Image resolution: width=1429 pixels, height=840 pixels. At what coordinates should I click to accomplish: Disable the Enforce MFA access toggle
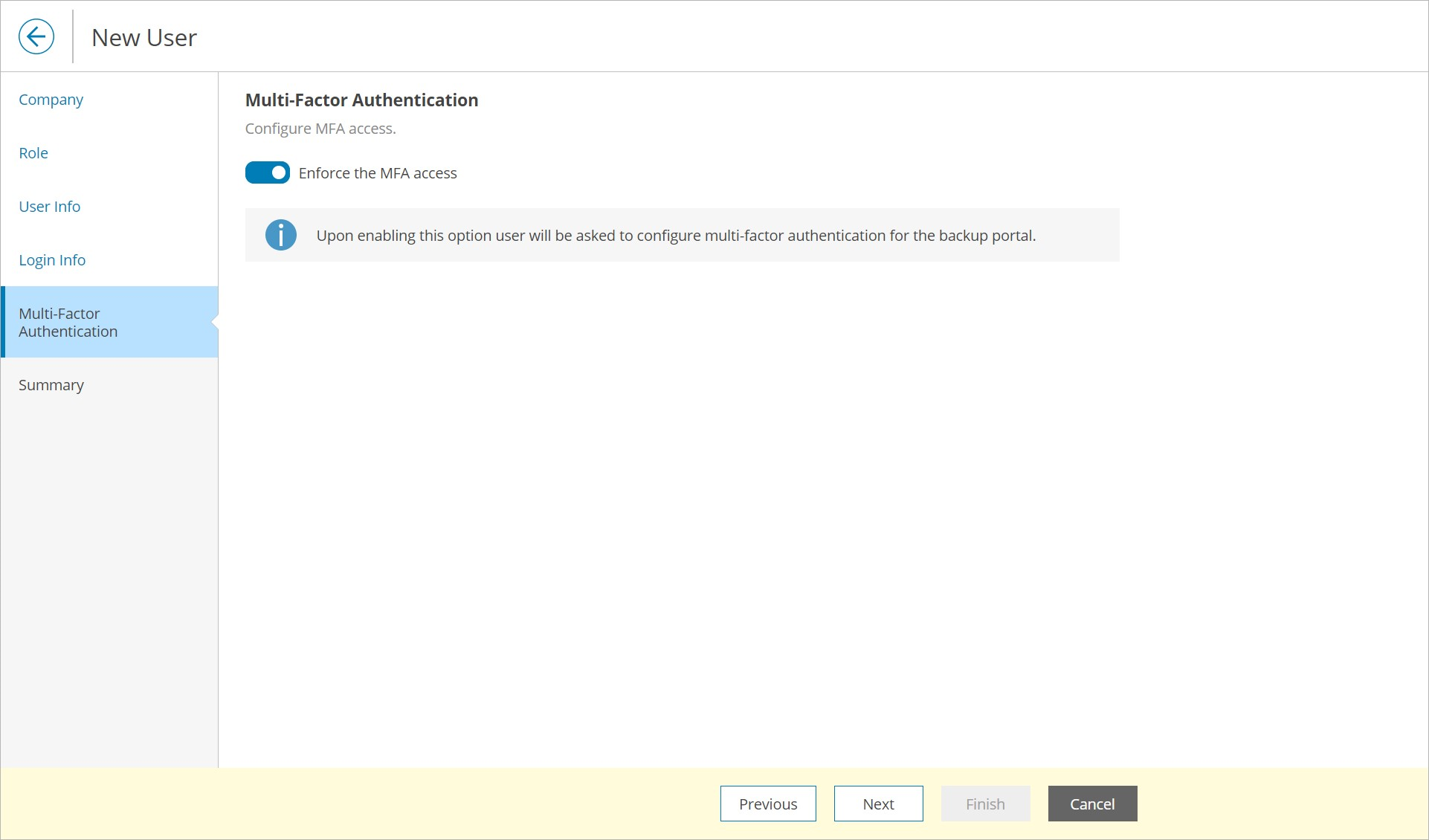pyautogui.click(x=268, y=172)
